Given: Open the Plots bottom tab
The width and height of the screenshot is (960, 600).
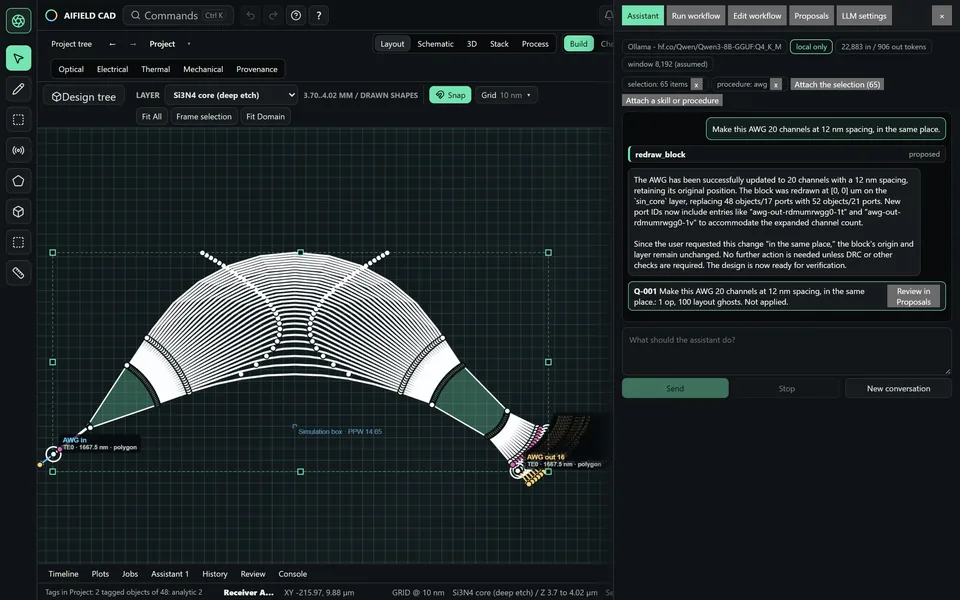Looking at the screenshot, I should (100, 574).
